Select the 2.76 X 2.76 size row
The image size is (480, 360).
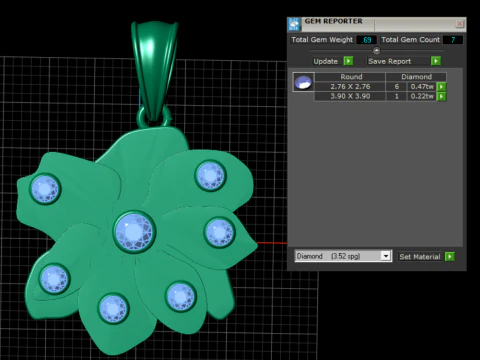(x=350, y=87)
